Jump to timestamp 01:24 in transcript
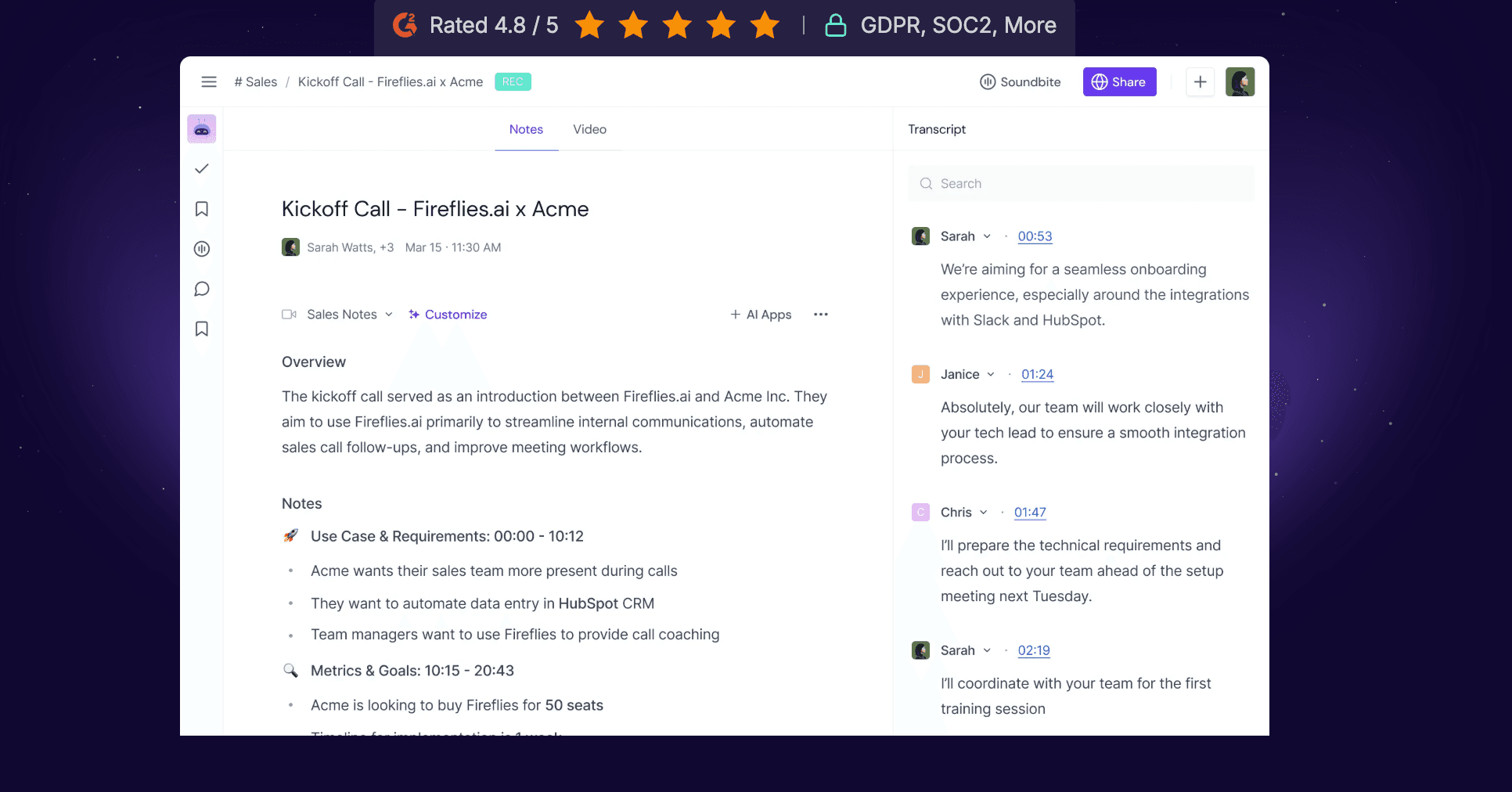 (x=1037, y=374)
